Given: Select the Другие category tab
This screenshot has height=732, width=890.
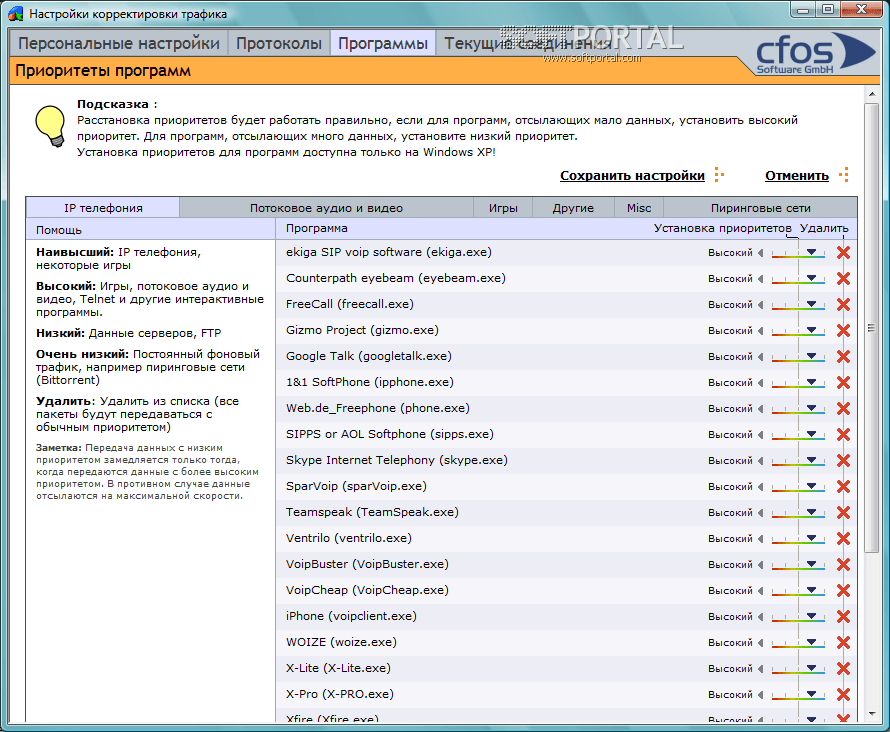Looking at the screenshot, I should point(573,208).
